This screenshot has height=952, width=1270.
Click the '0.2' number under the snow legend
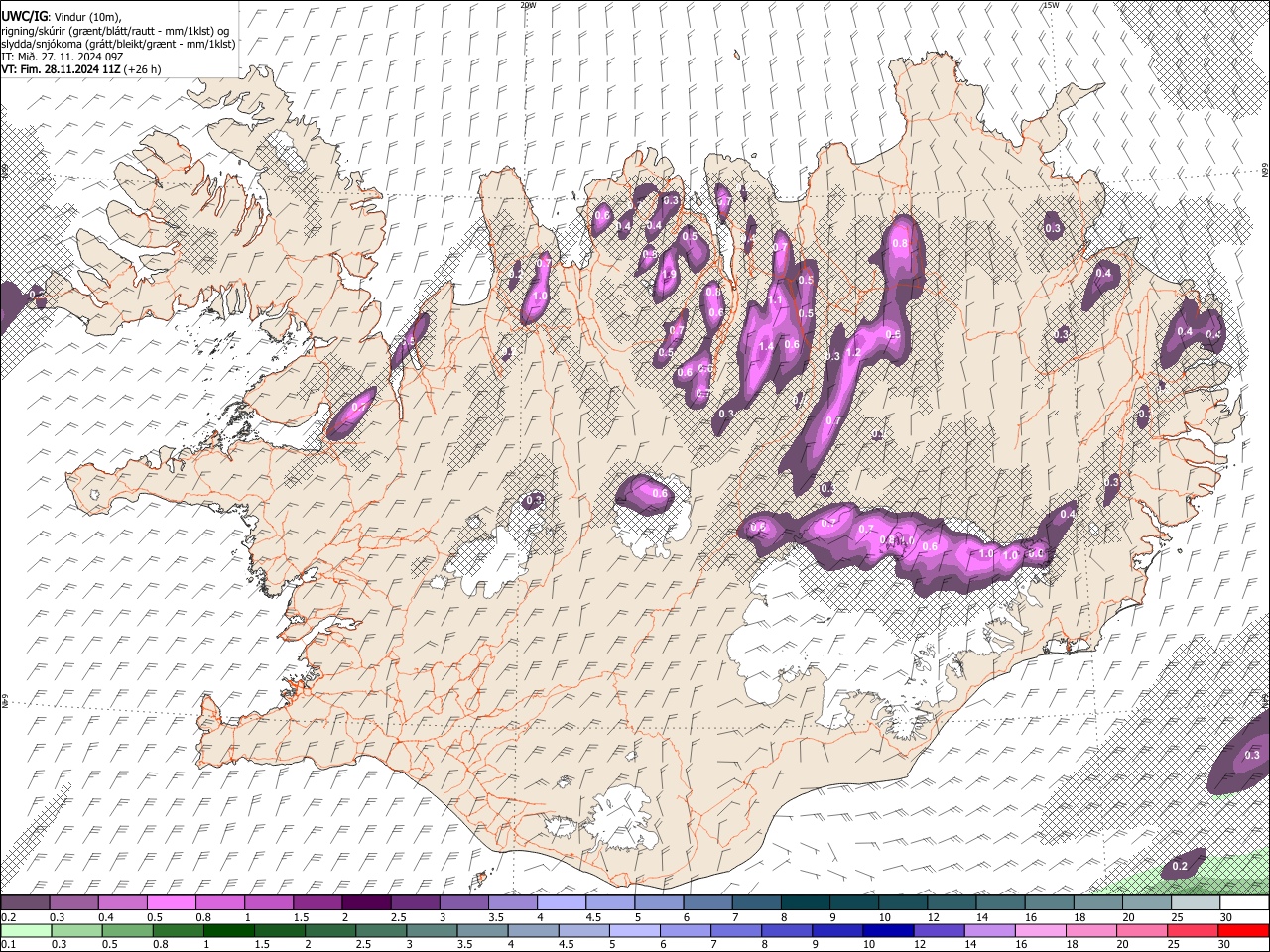pyautogui.click(x=7, y=917)
